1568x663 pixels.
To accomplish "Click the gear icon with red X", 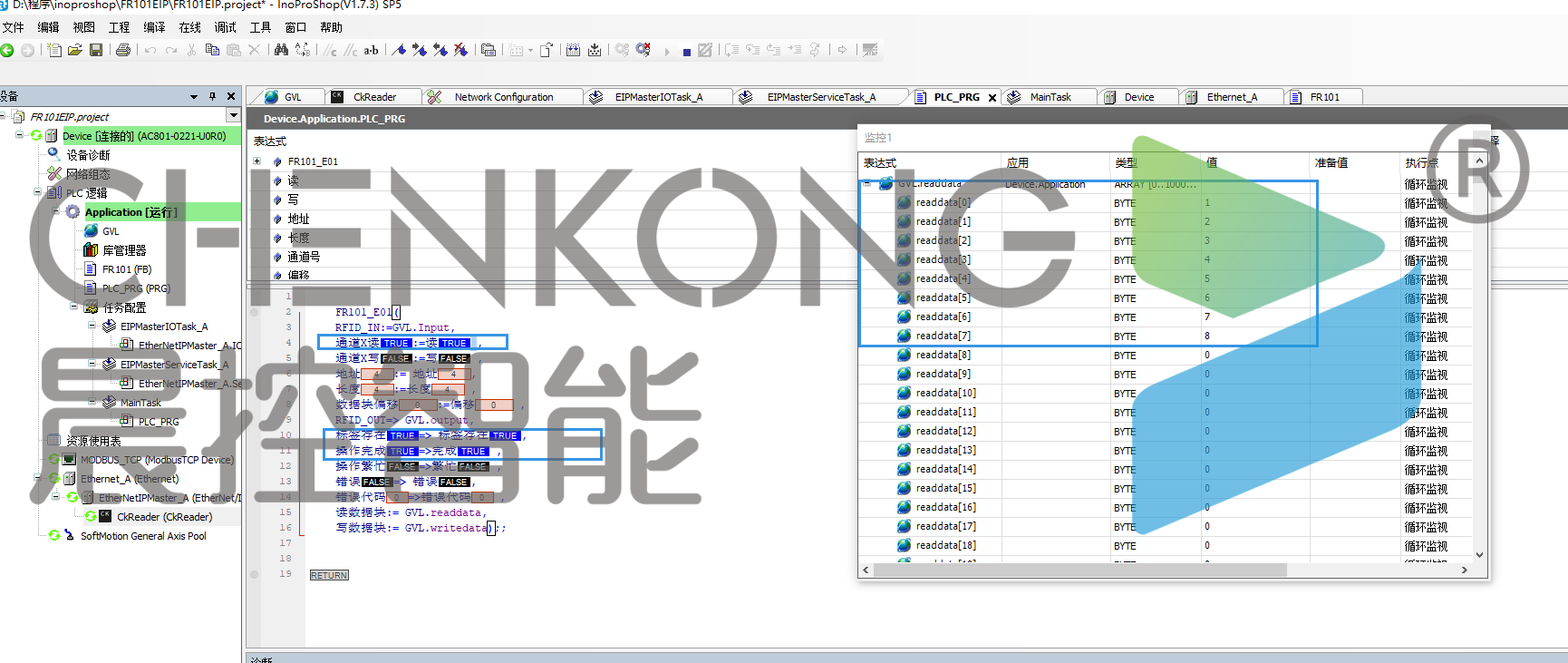I will (x=644, y=50).
